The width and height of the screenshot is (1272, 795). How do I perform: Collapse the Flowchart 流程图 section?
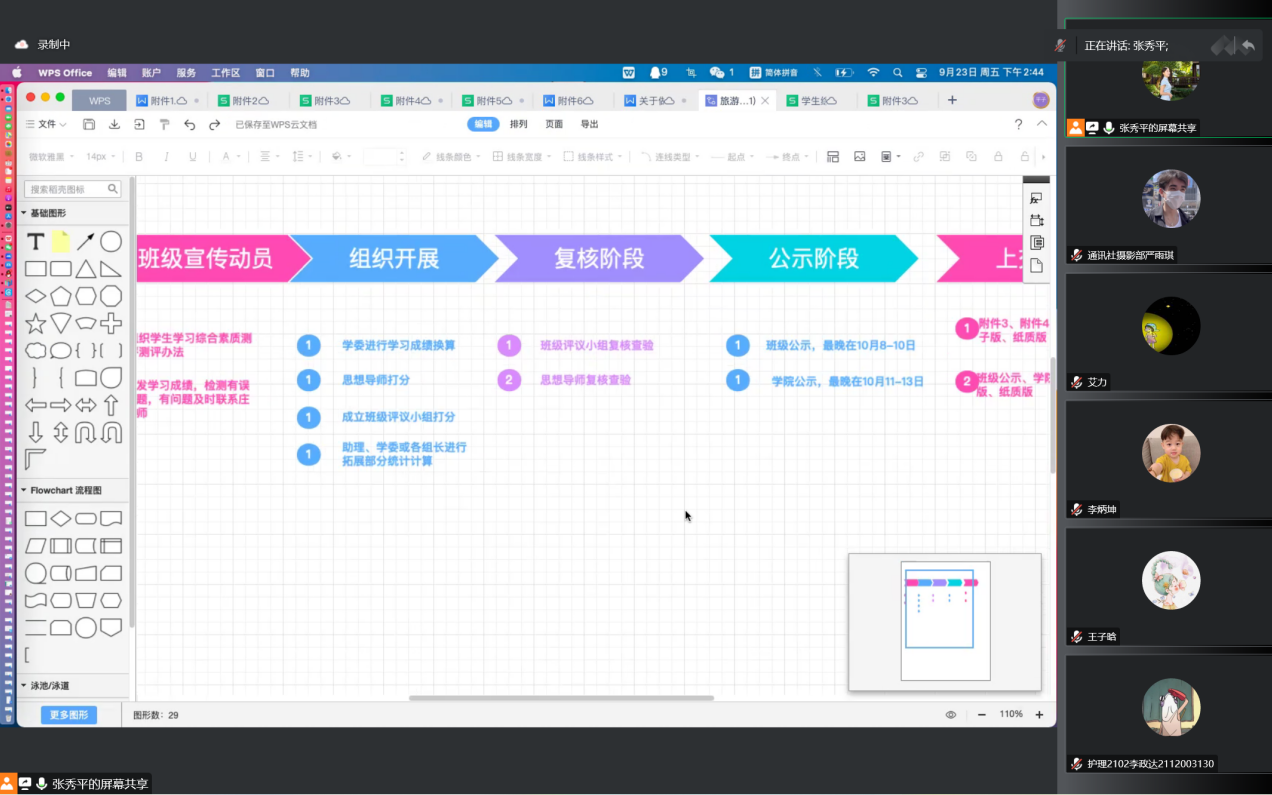pos(24,491)
